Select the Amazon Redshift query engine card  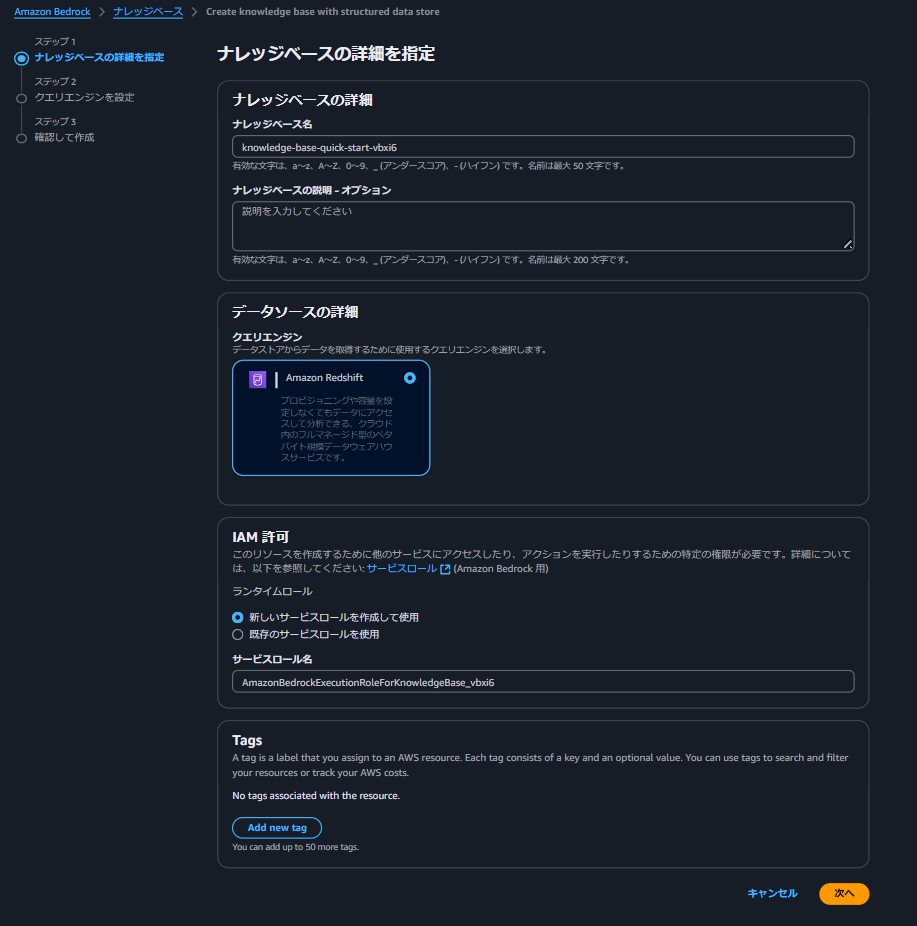331,418
